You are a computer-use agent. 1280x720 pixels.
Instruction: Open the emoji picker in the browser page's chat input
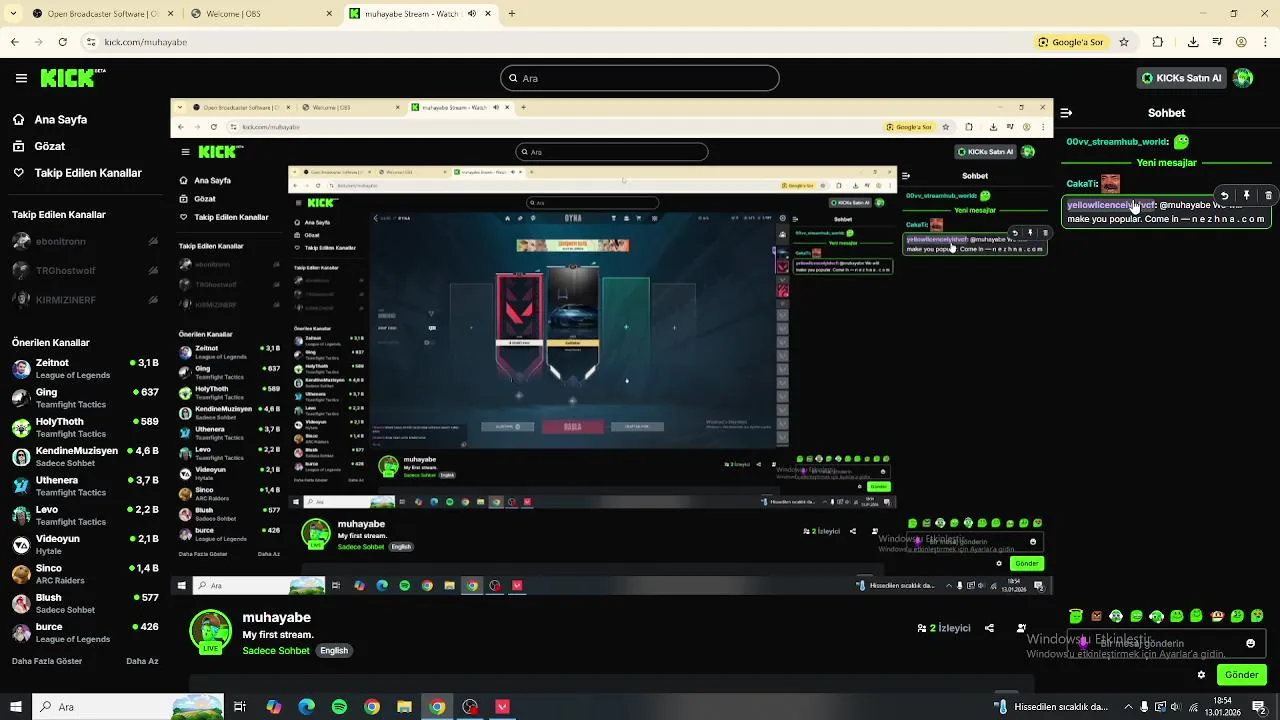(x=1250, y=643)
